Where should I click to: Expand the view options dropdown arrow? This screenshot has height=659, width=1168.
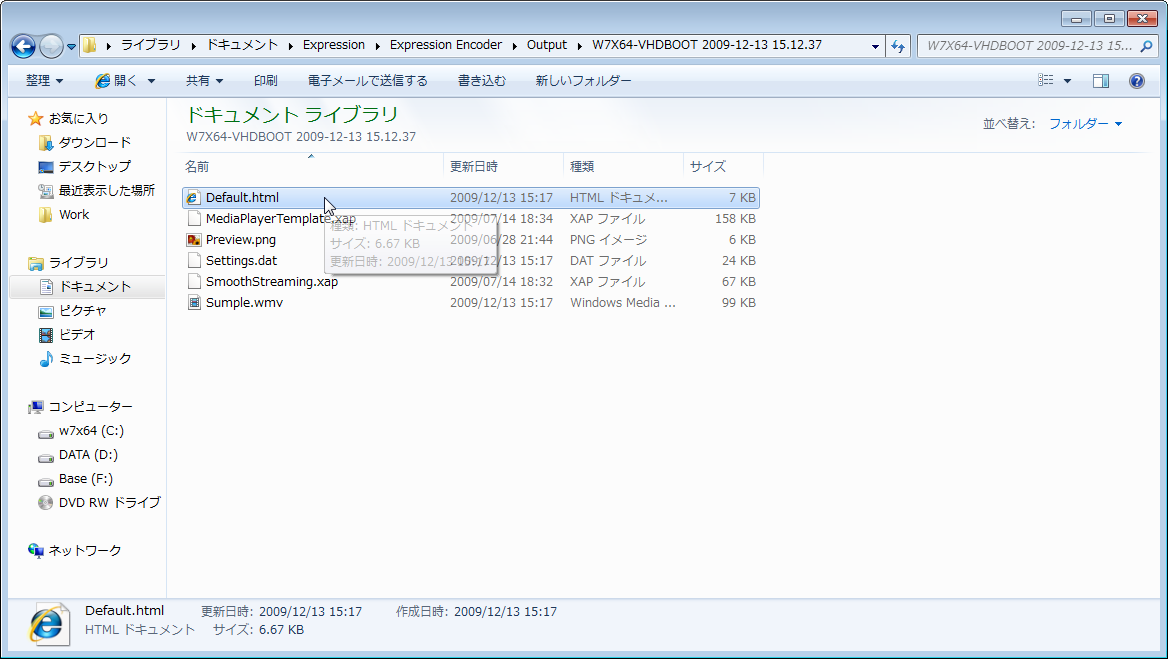[1067, 81]
